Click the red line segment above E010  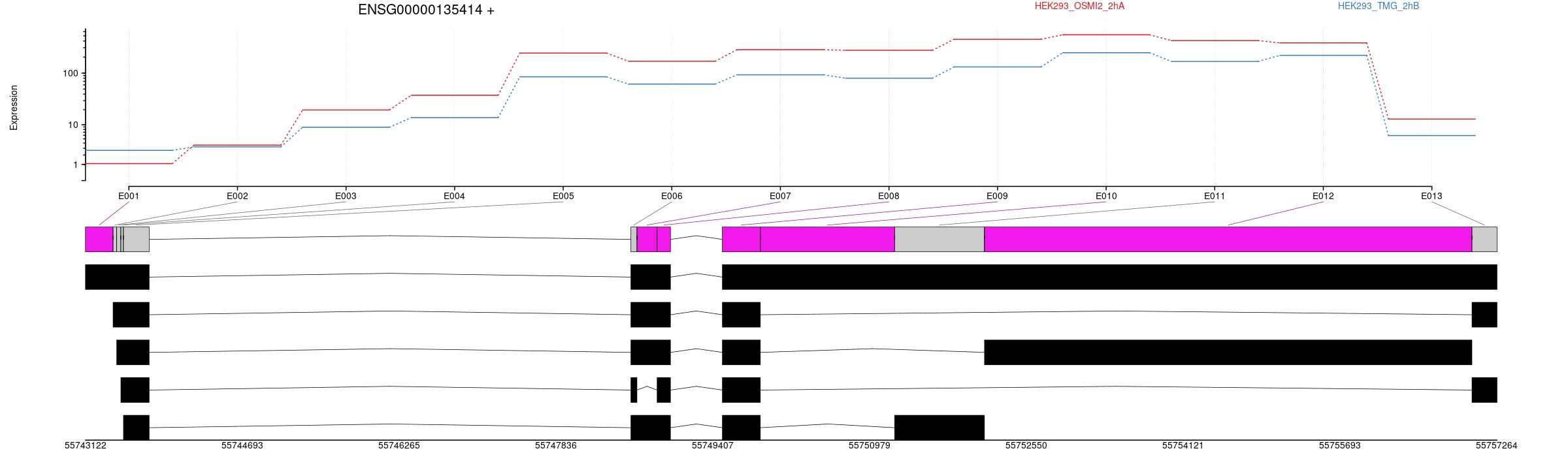pos(1106,35)
